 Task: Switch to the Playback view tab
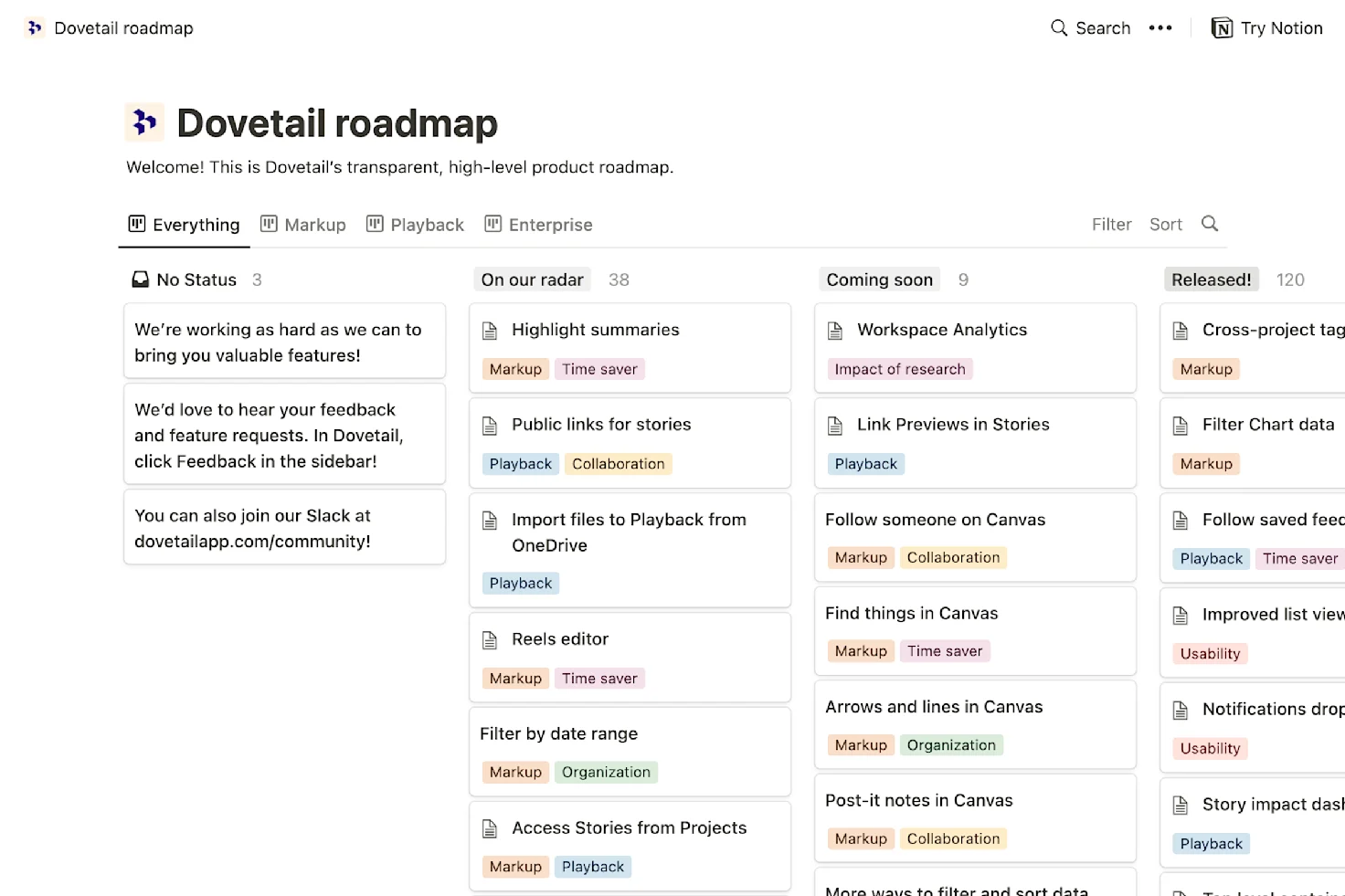coord(416,225)
